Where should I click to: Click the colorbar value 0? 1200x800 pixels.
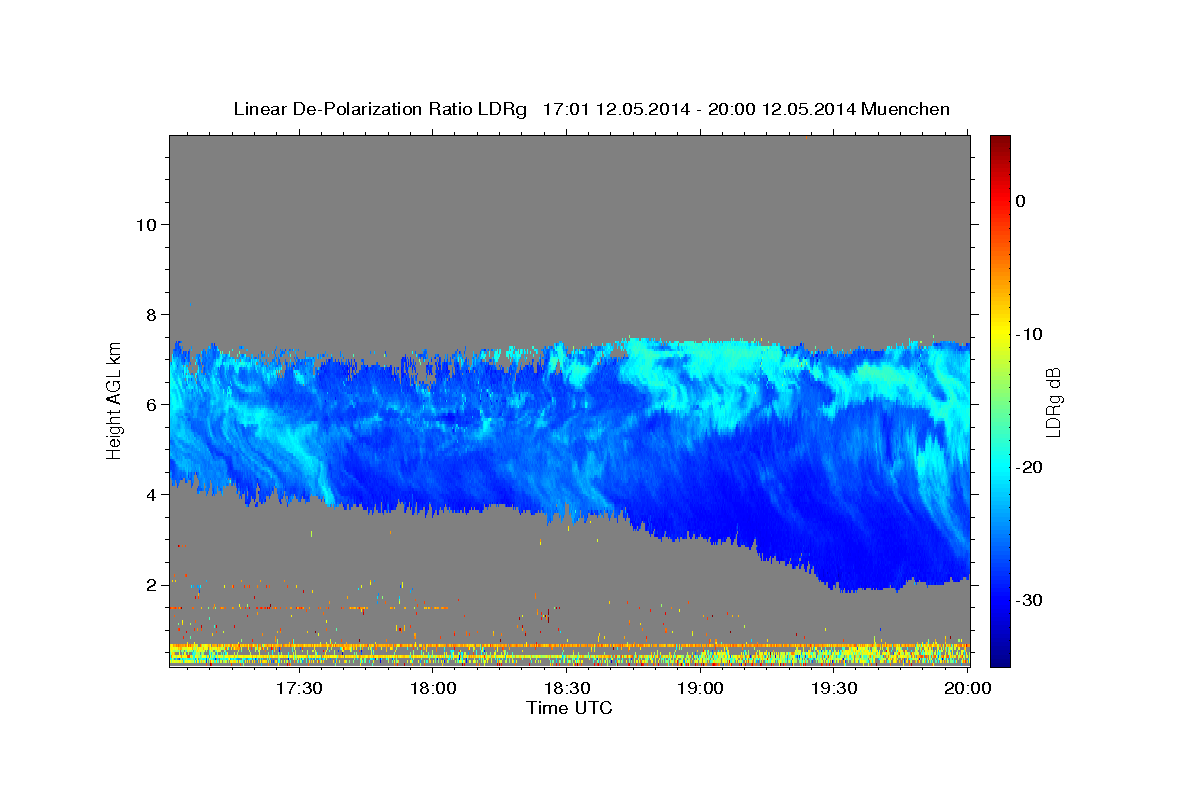[x=1021, y=201]
